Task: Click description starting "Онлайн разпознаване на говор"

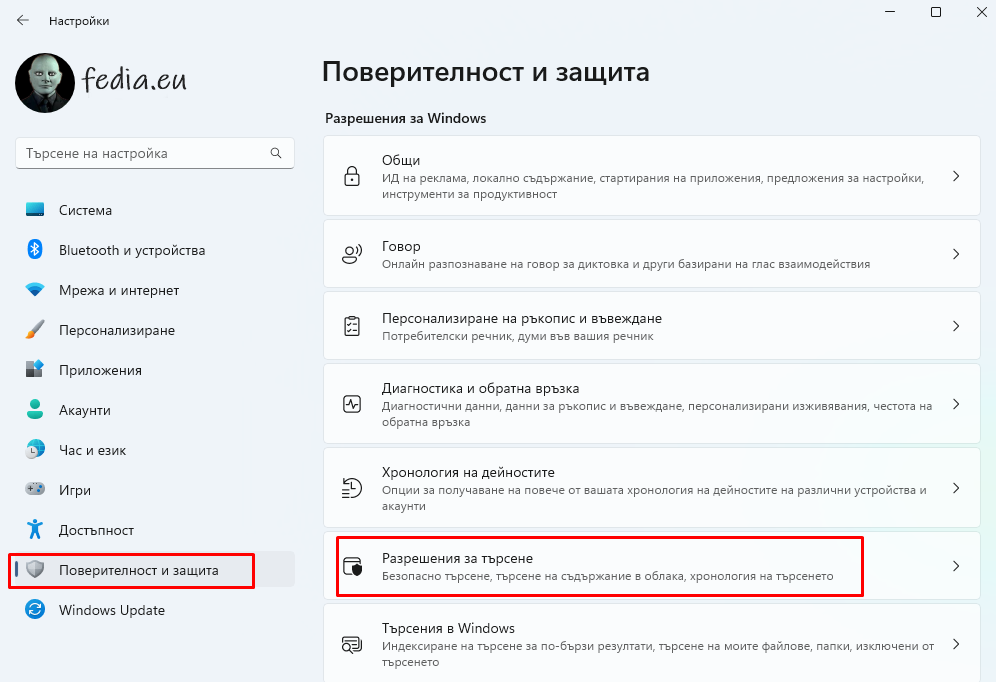Action: point(626,264)
